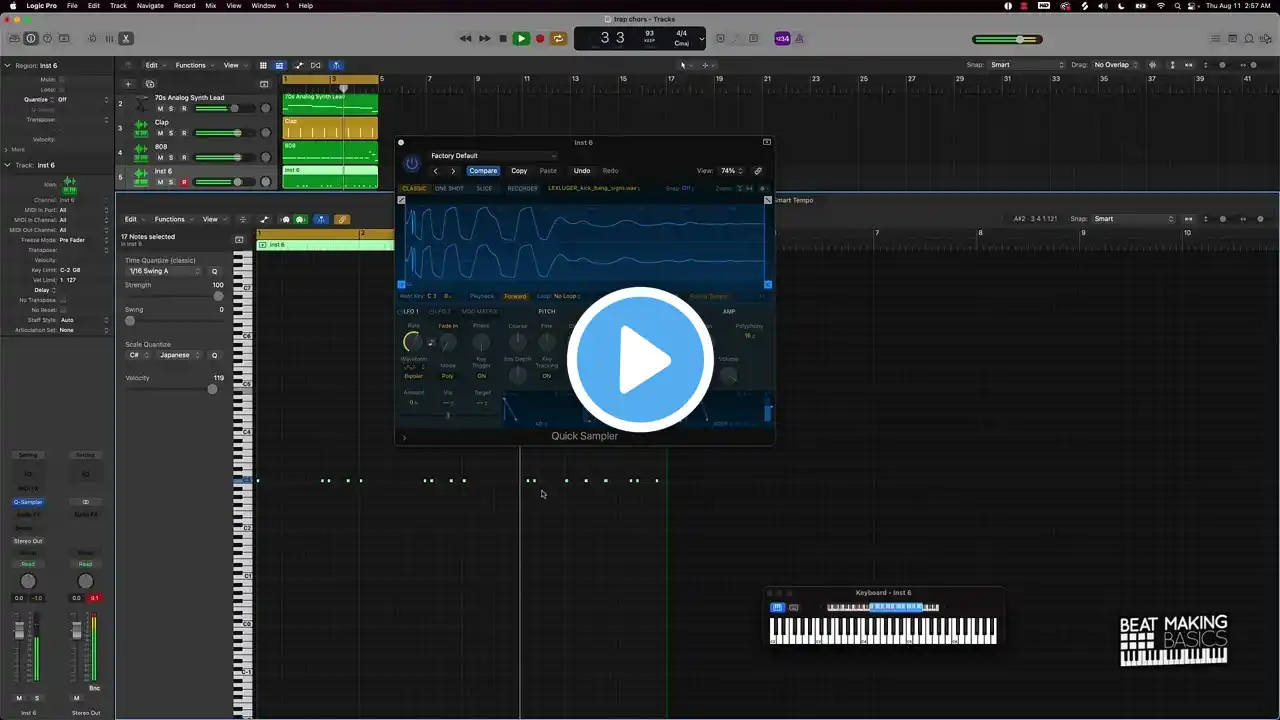Image resolution: width=1280 pixels, height=720 pixels.
Task: Open the Library button in control bar
Action: point(13,38)
